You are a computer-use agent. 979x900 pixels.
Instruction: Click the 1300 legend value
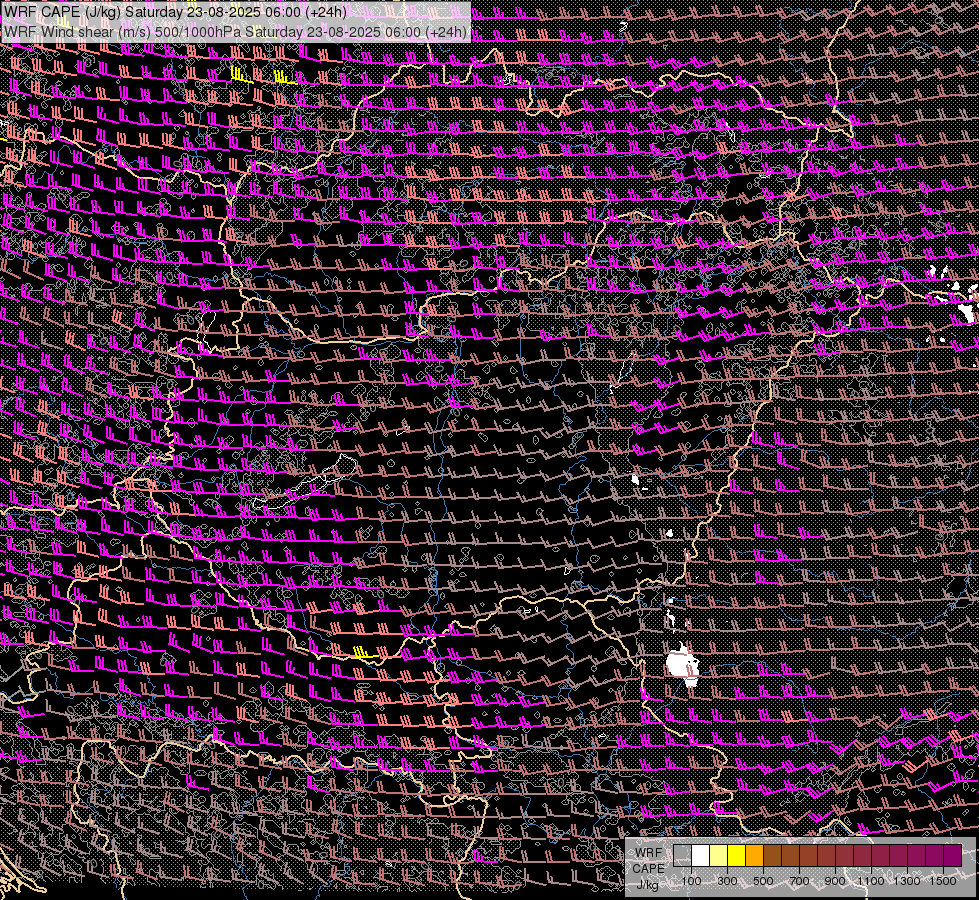pos(907,881)
